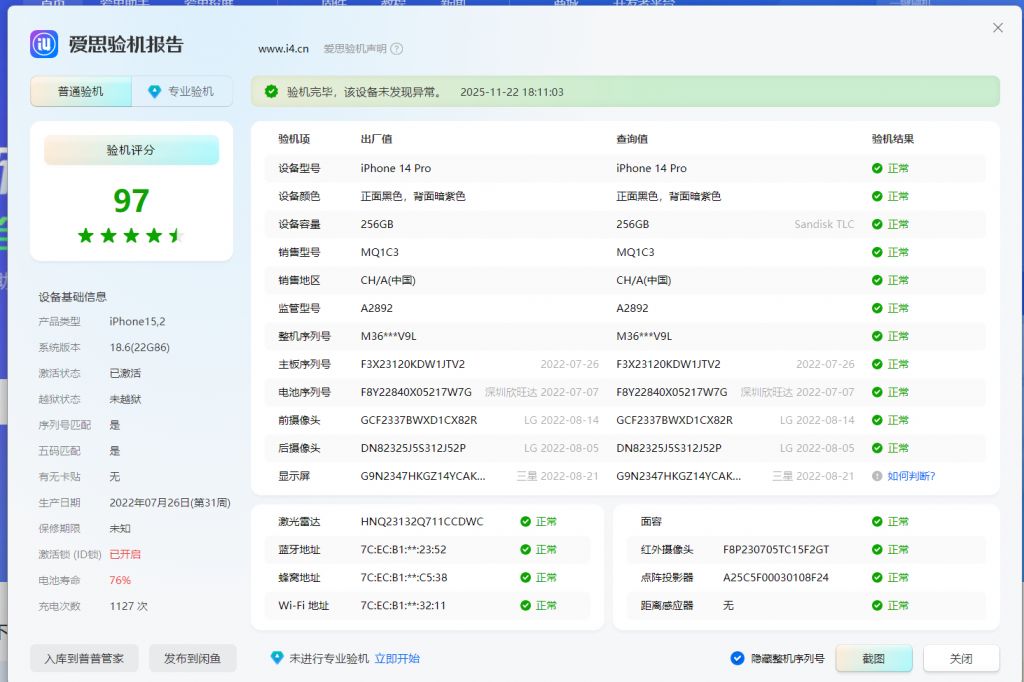Click the 关闭 close report button
This screenshot has width=1024, height=682.
(x=961, y=658)
